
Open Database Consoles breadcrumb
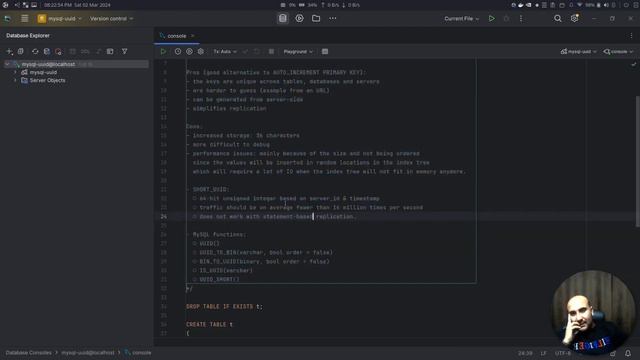pos(29,353)
